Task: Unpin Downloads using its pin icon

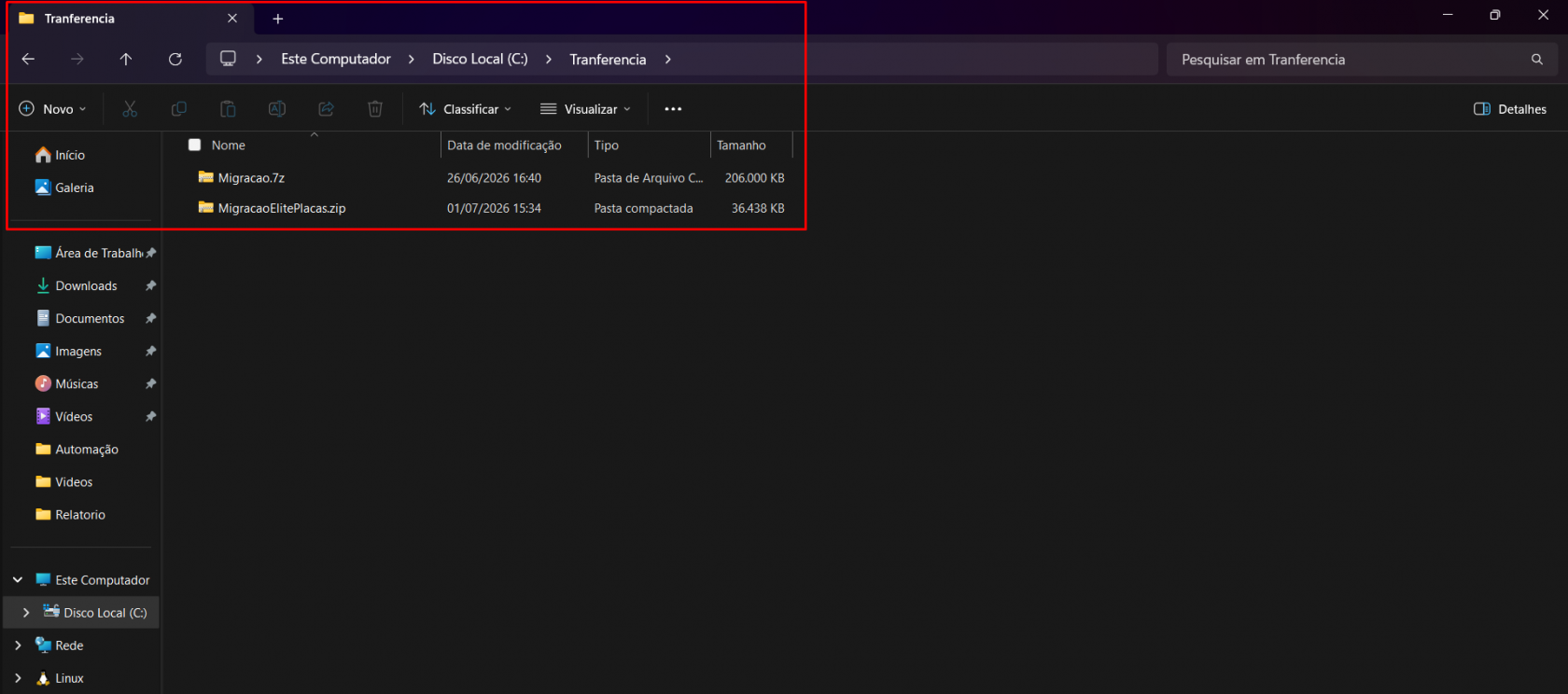Action: click(150, 285)
